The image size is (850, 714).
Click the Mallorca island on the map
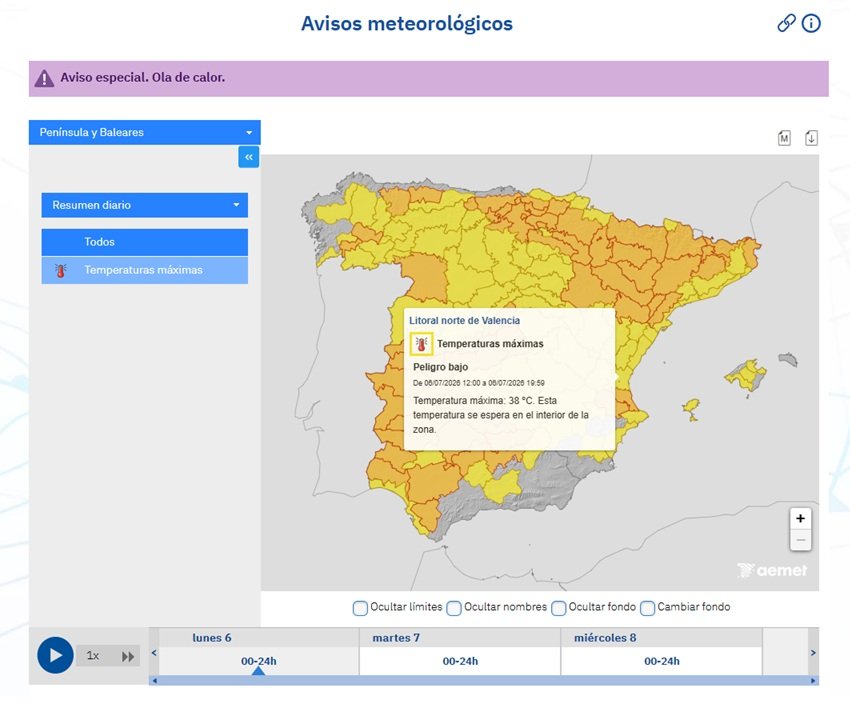point(746,374)
